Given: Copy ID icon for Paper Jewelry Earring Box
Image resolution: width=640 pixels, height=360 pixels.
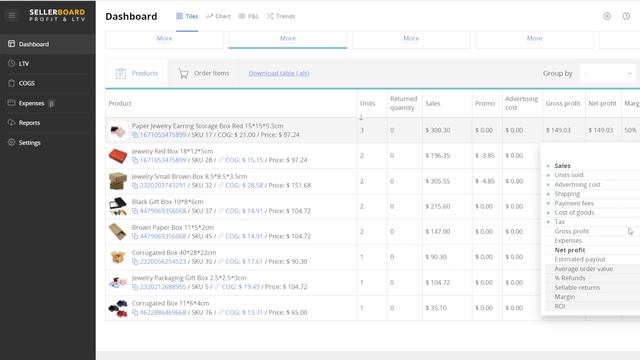Looking at the screenshot, I should pyautogui.click(x=135, y=135).
